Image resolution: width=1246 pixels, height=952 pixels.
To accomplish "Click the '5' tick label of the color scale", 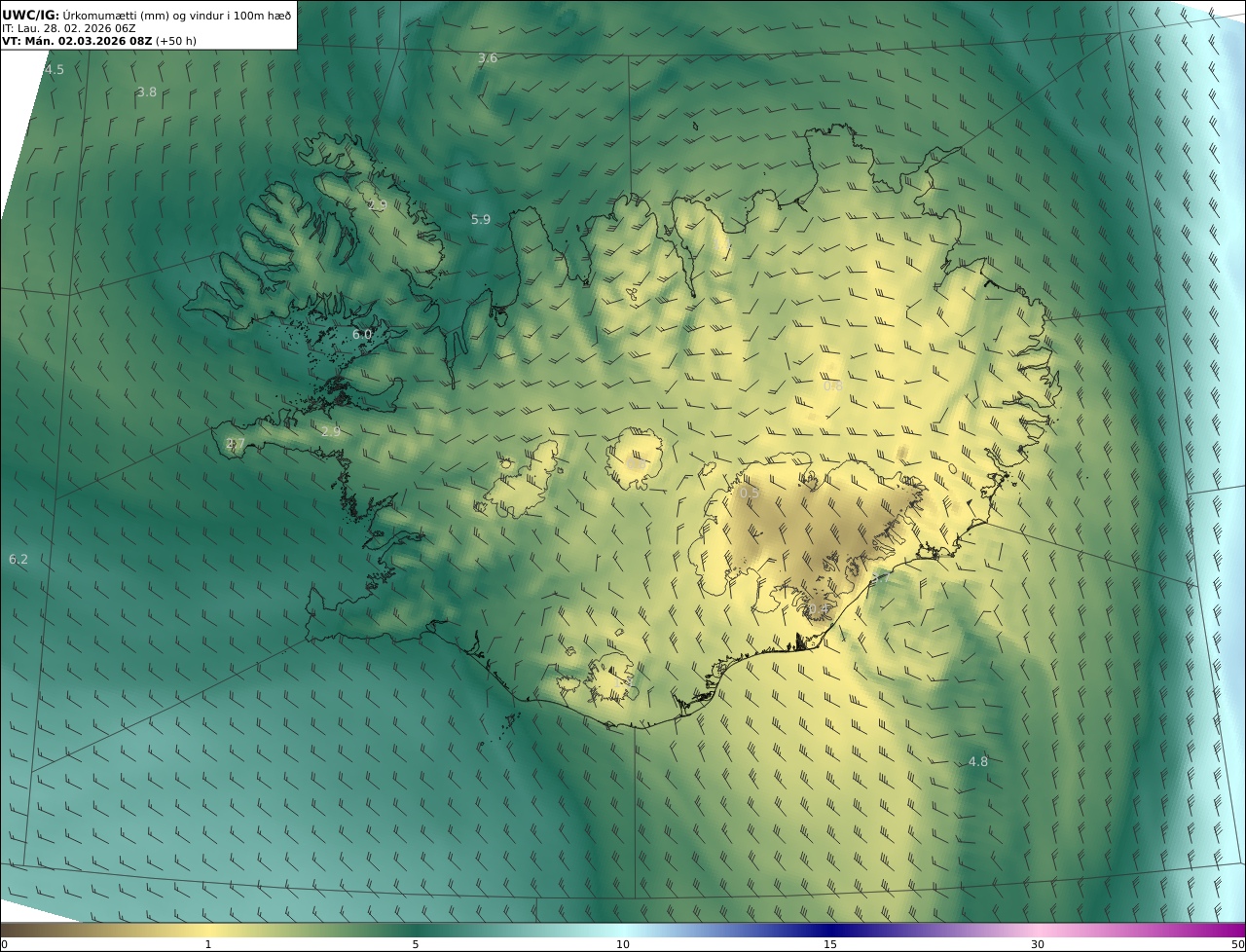I will [416, 944].
